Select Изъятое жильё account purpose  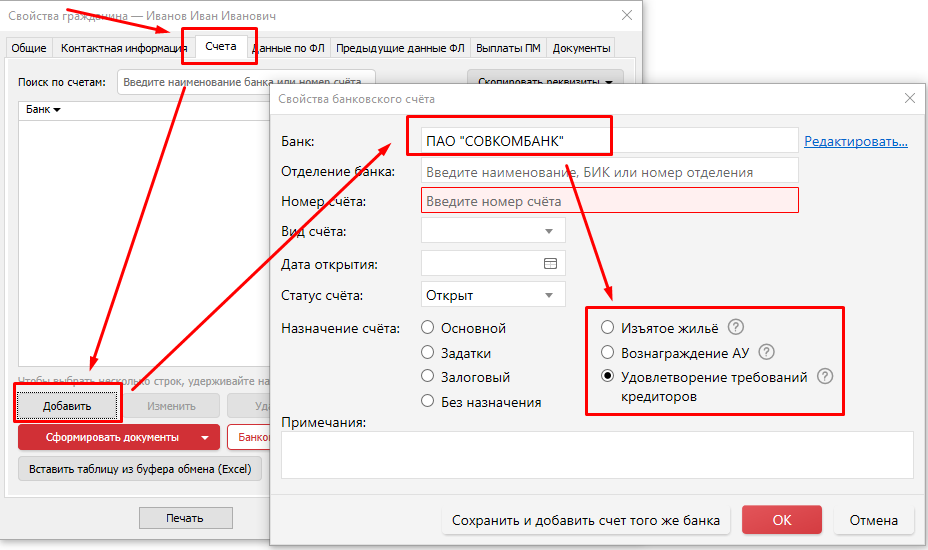pyautogui.click(x=607, y=327)
